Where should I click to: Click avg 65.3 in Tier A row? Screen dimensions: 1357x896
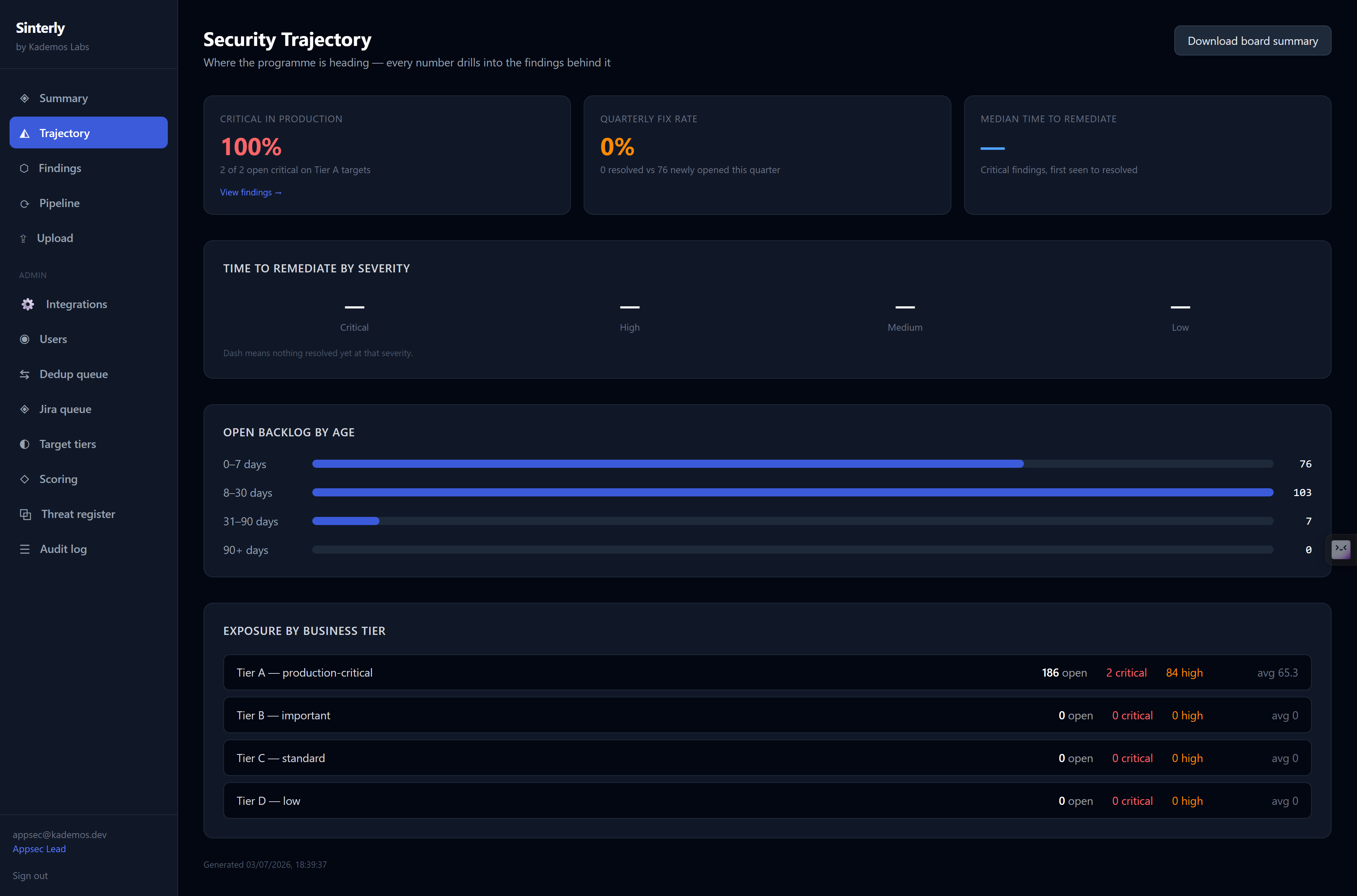1278,673
